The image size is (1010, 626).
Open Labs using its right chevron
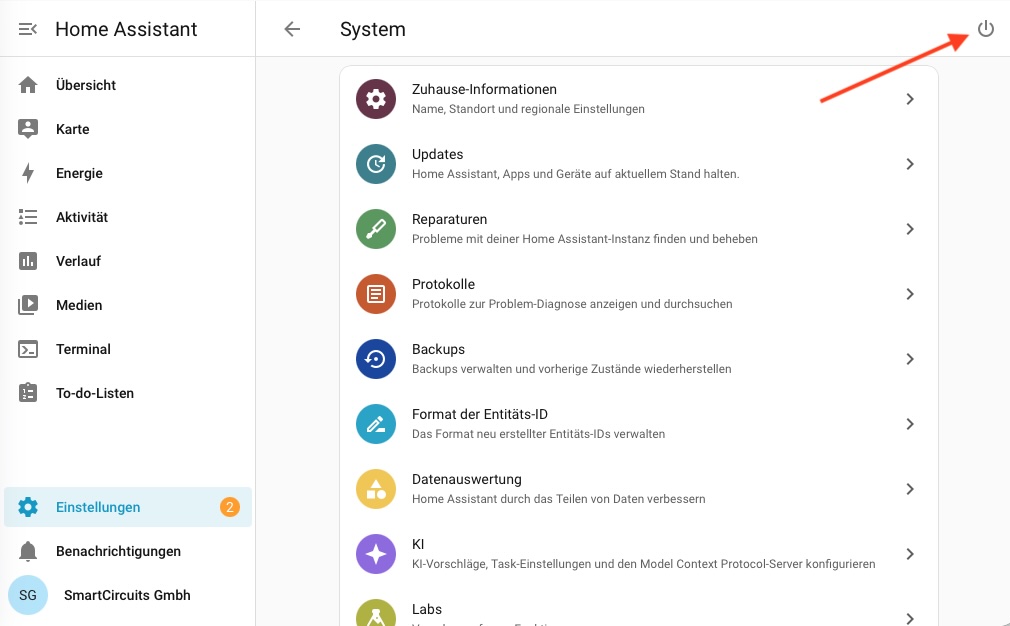click(910, 618)
